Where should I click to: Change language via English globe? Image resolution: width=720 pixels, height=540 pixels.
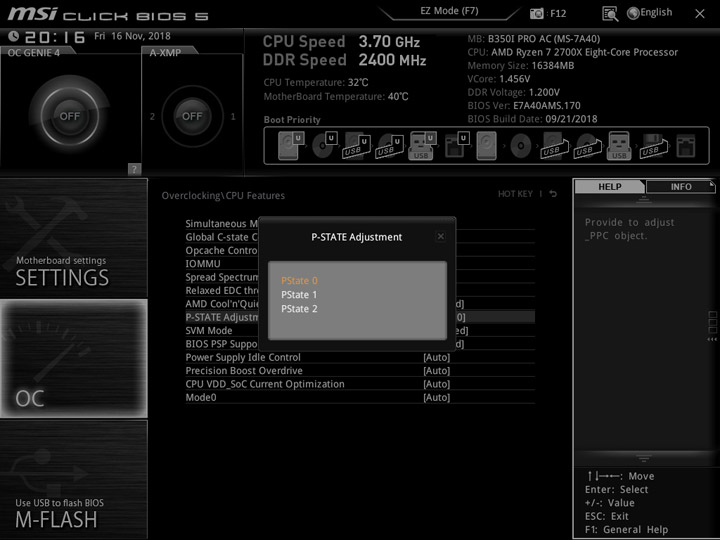coord(650,13)
